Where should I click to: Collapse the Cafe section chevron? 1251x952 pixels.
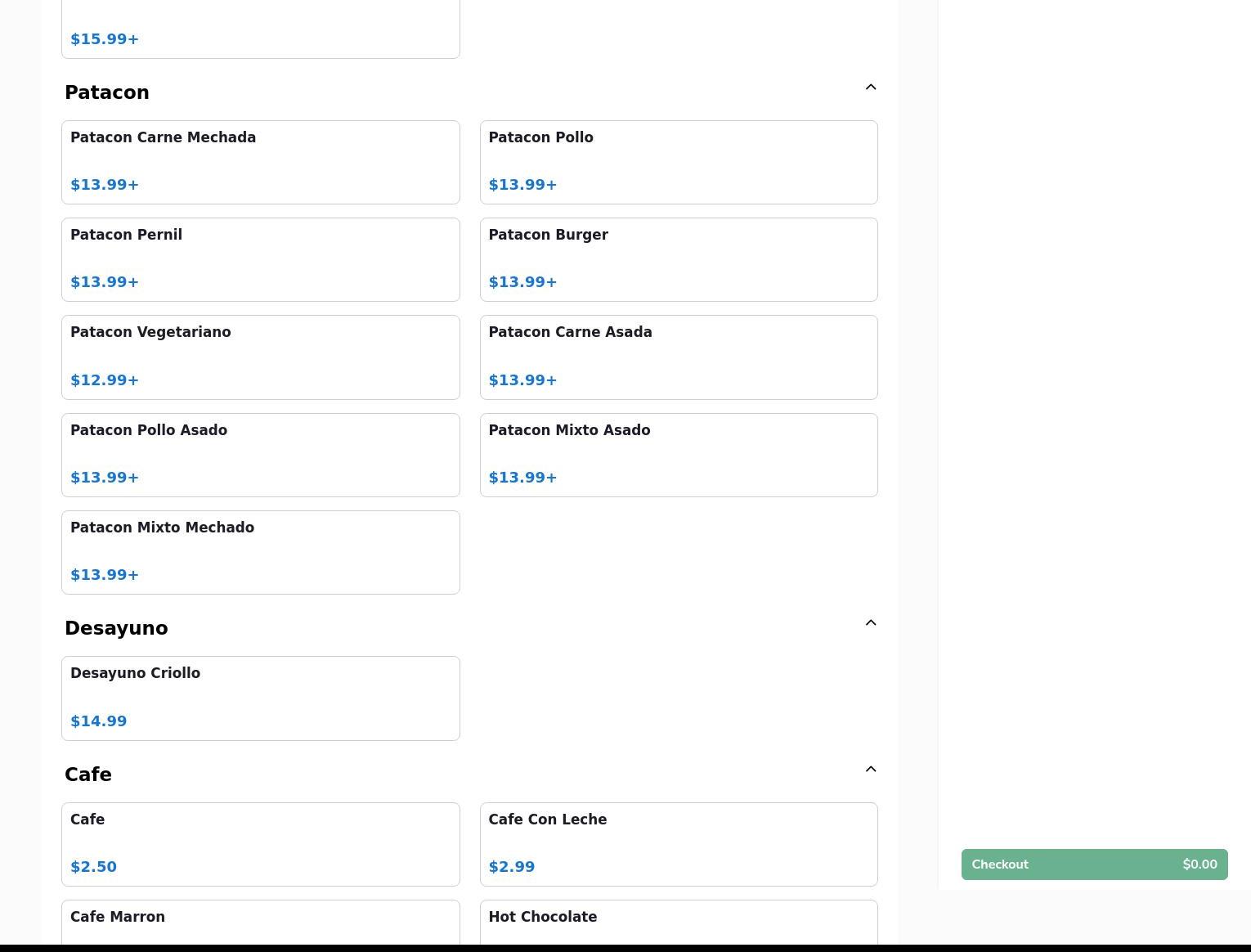870,770
